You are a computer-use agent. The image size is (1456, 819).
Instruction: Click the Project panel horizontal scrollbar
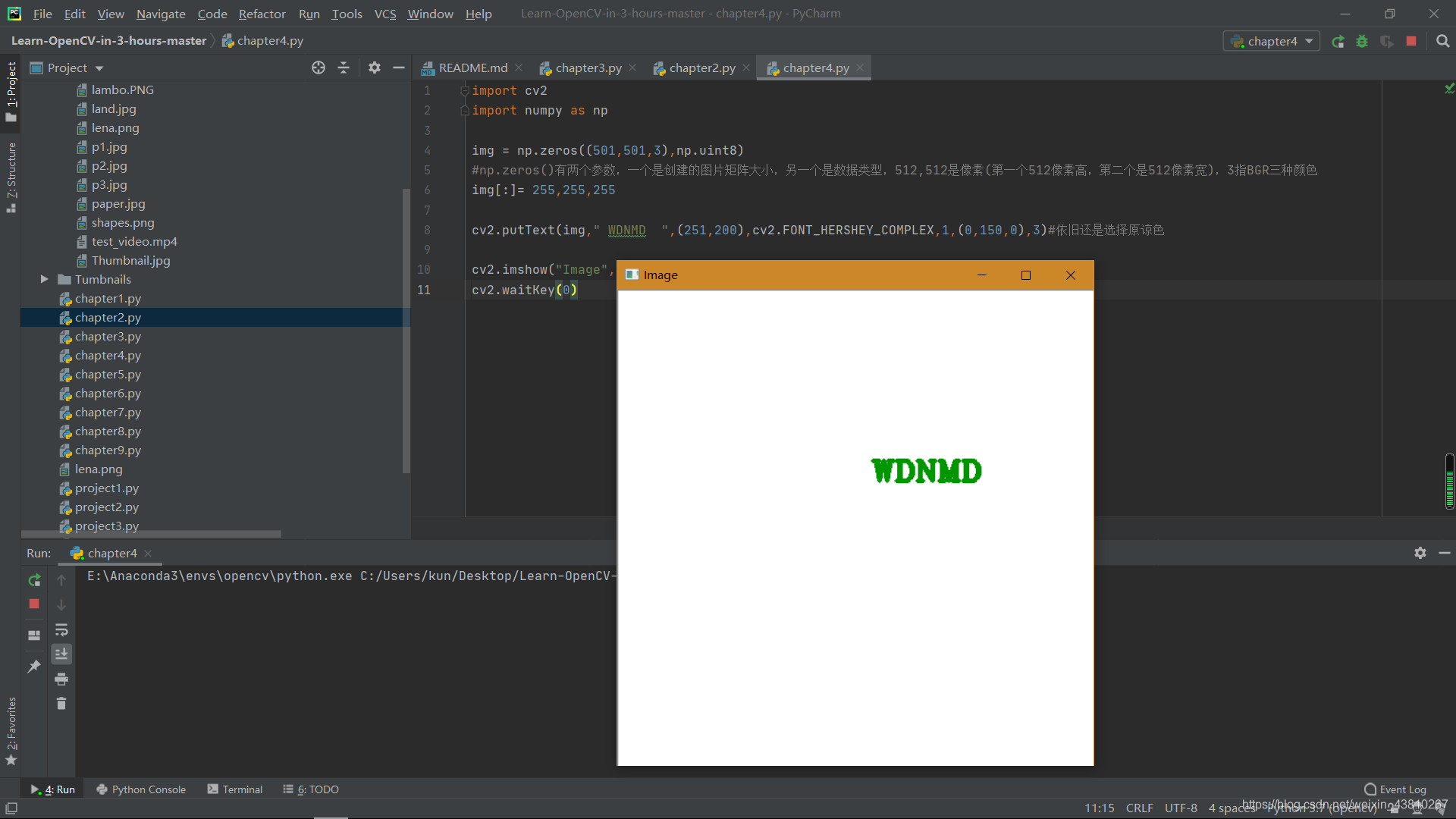pos(152,534)
